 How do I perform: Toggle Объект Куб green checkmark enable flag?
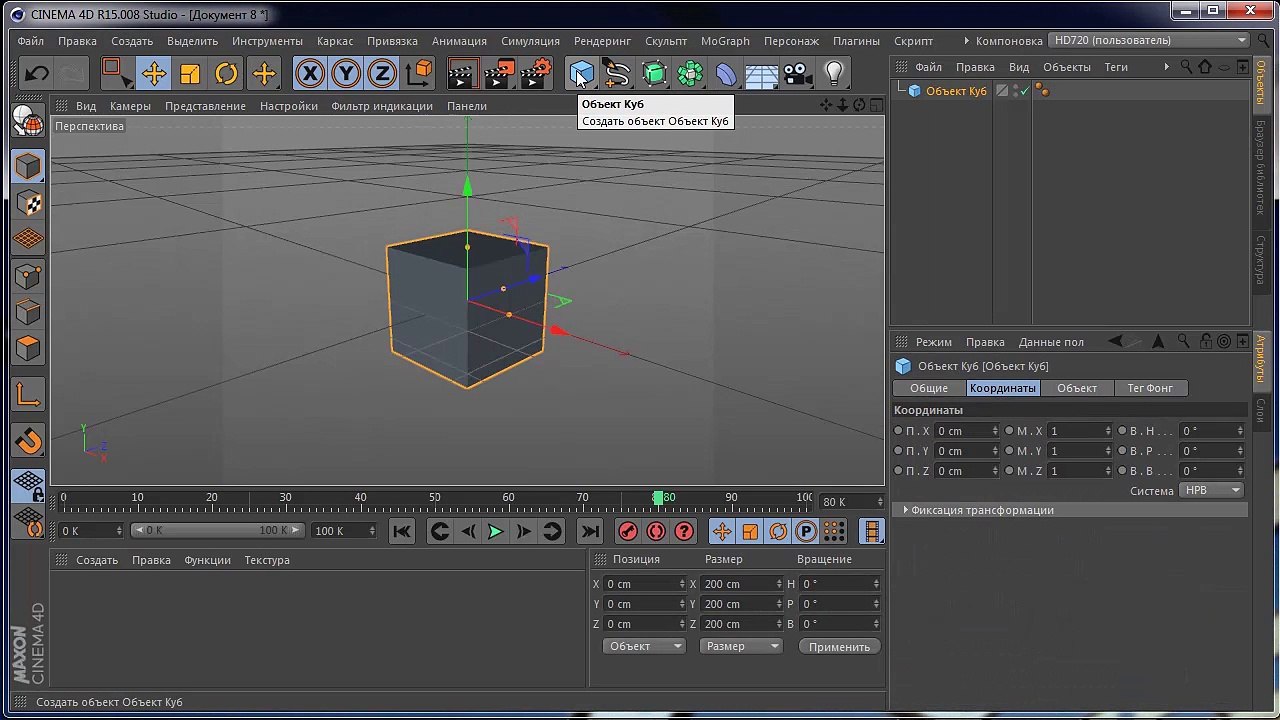point(1024,91)
